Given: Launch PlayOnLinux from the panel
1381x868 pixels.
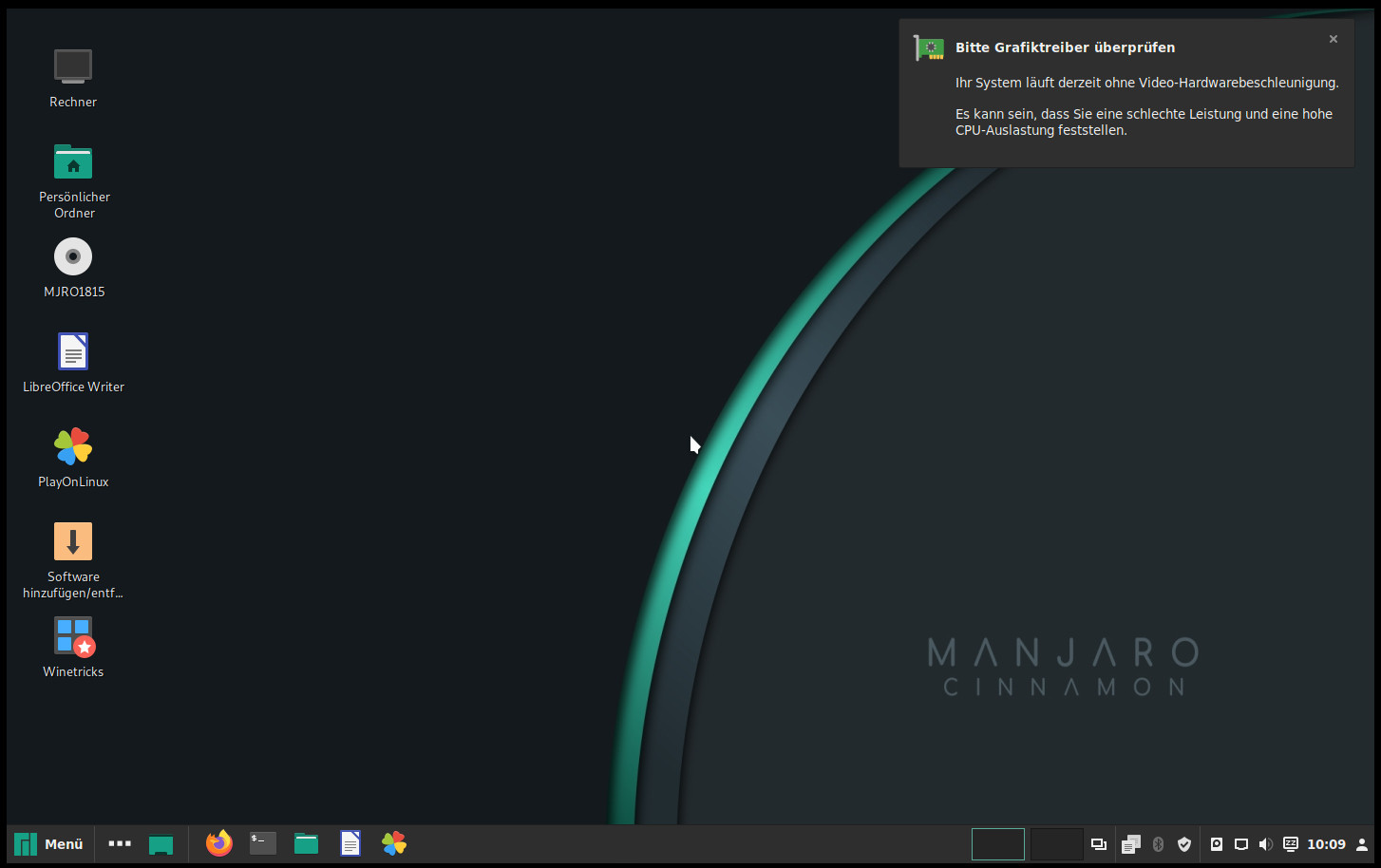Looking at the screenshot, I should point(394,843).
